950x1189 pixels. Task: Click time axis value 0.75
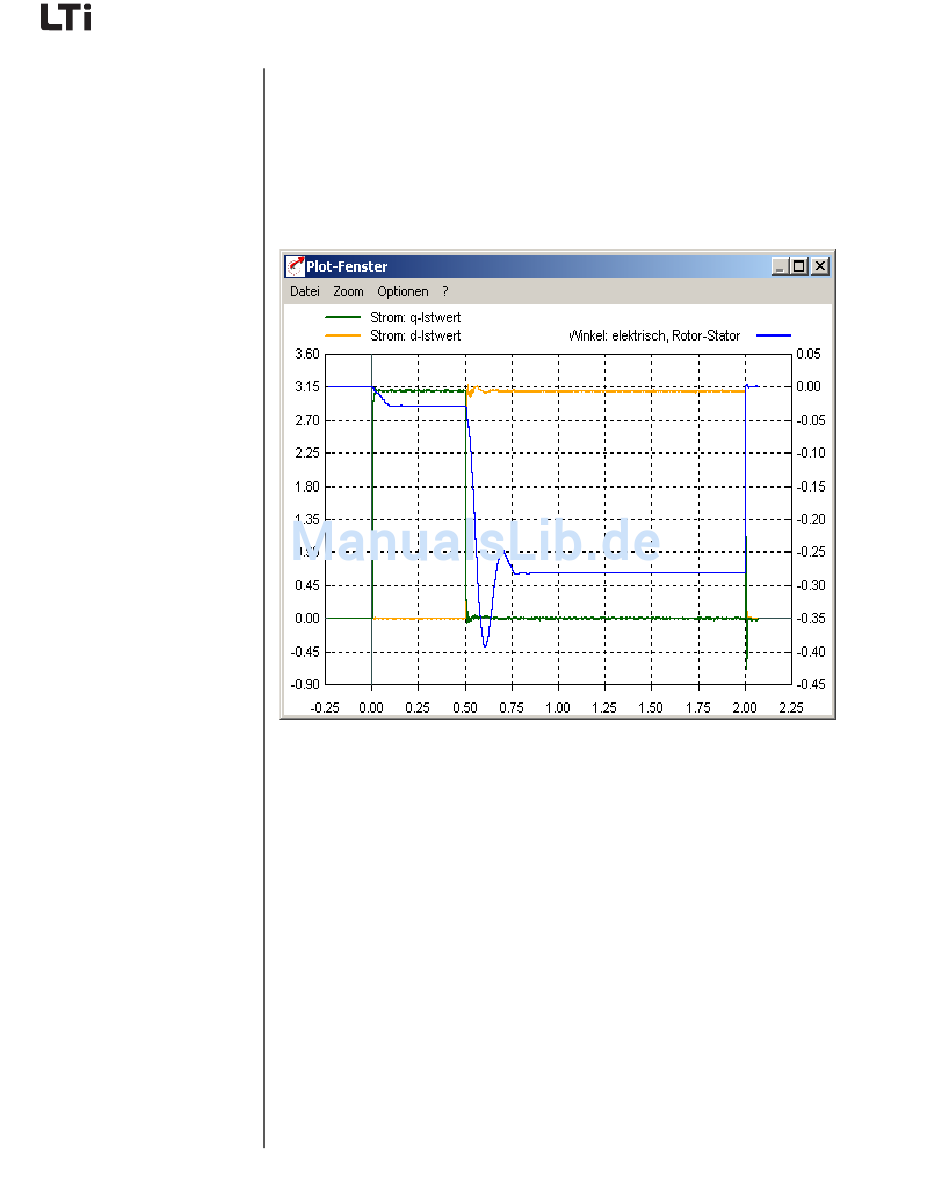point(512,707)
